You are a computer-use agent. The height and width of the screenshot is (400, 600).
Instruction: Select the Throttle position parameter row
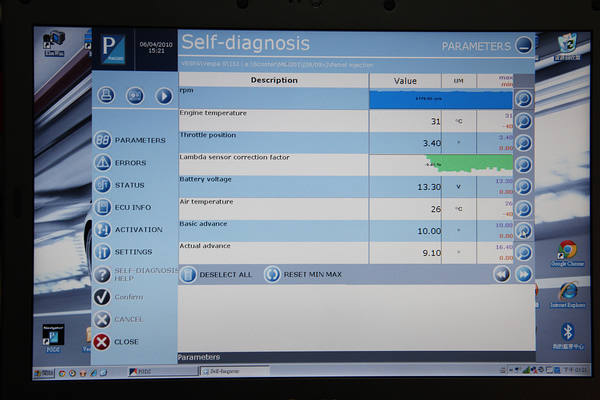coord(272,142)
